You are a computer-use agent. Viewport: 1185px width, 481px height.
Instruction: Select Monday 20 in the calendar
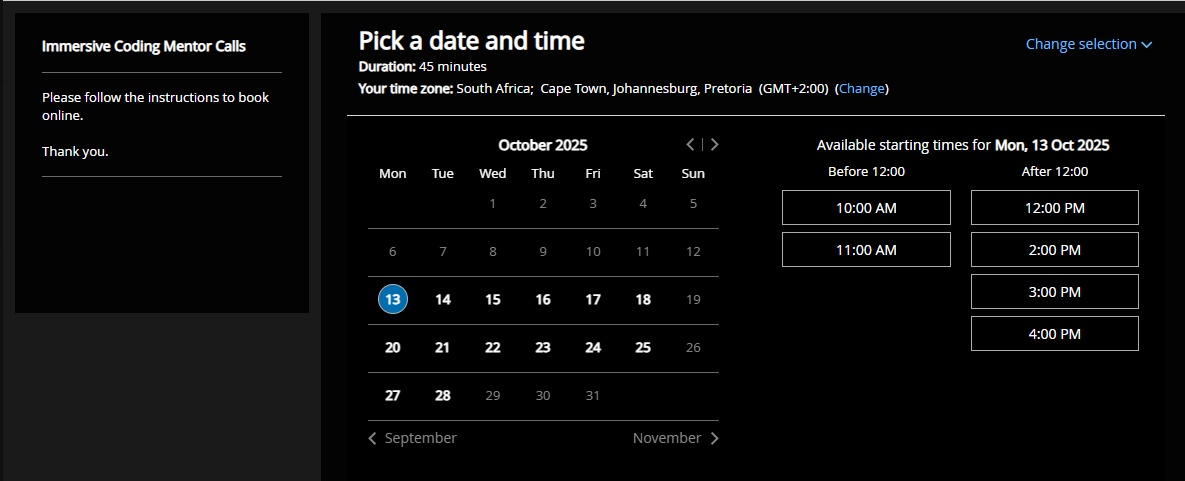coord(393,347)
